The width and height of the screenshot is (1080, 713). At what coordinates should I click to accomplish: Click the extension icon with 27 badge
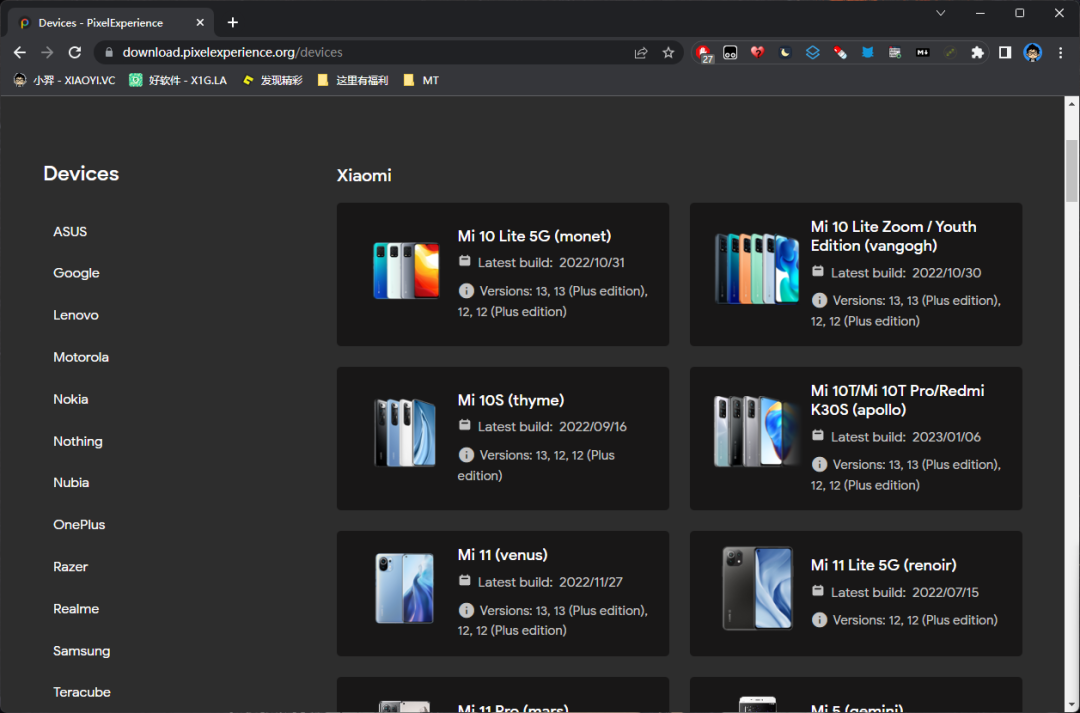[704, 53]
